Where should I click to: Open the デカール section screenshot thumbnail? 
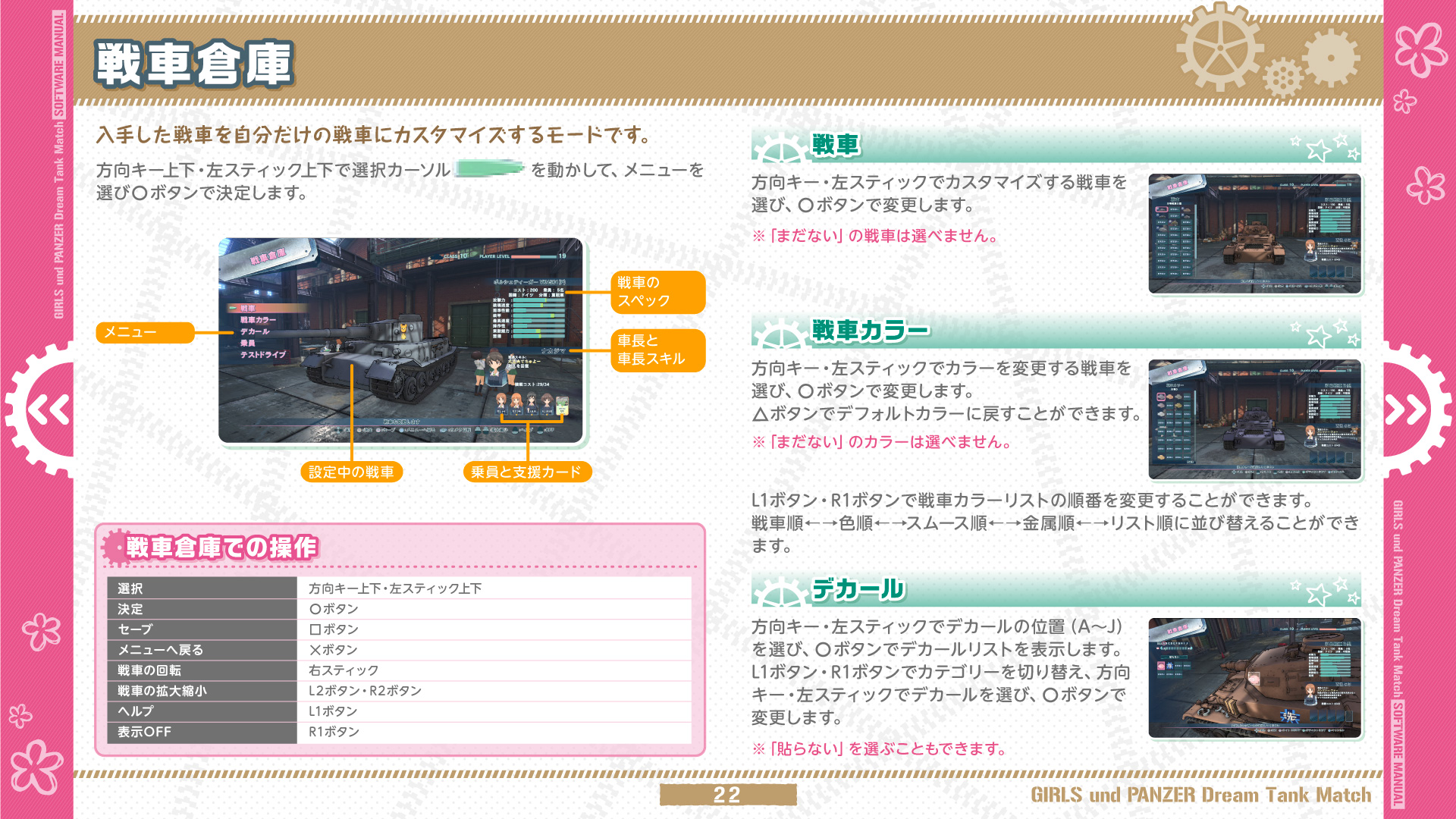[x=1255, y=678]
